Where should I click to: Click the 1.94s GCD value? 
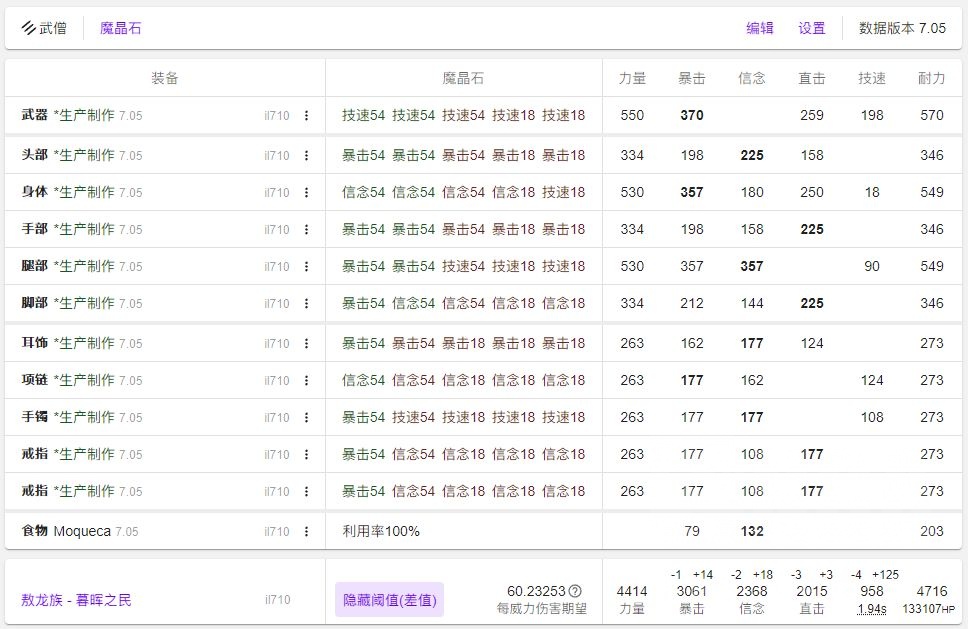(x=872, y=608)
